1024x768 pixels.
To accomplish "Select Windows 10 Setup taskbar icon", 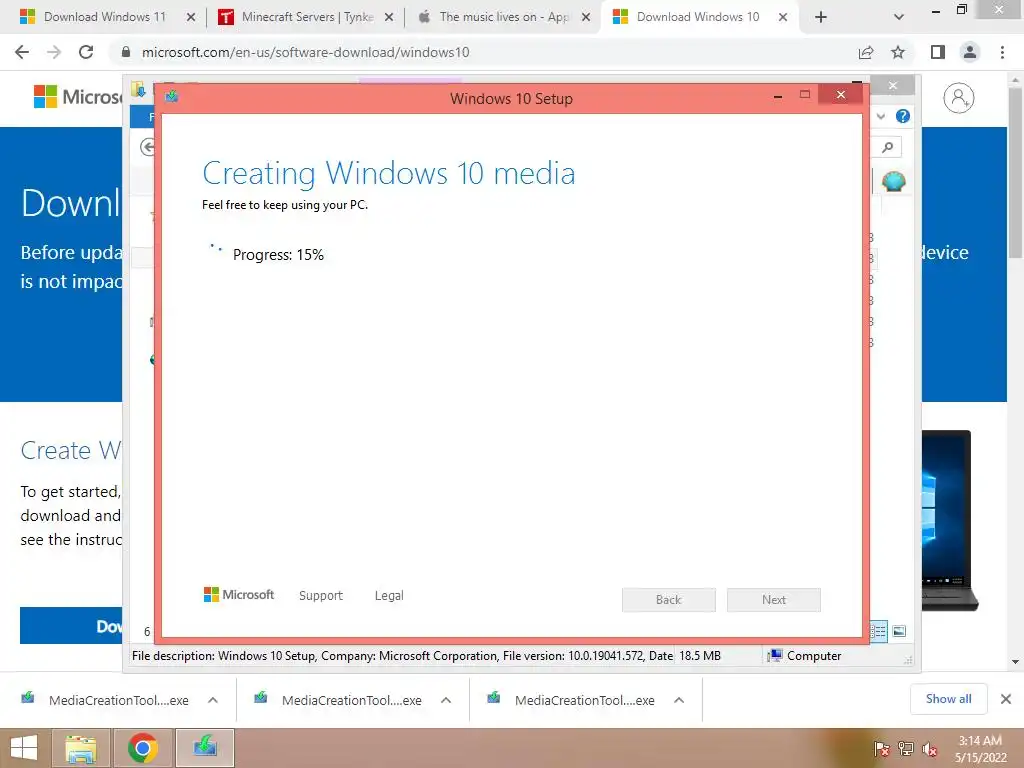I will [x=204, y=748].
